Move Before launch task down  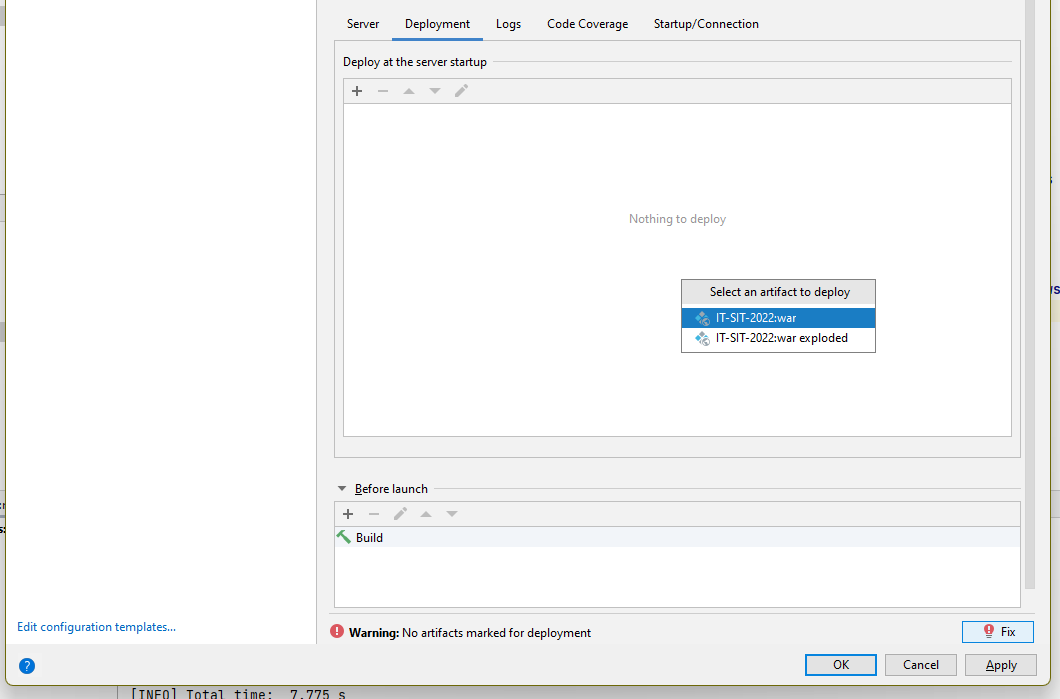point(452,514)
